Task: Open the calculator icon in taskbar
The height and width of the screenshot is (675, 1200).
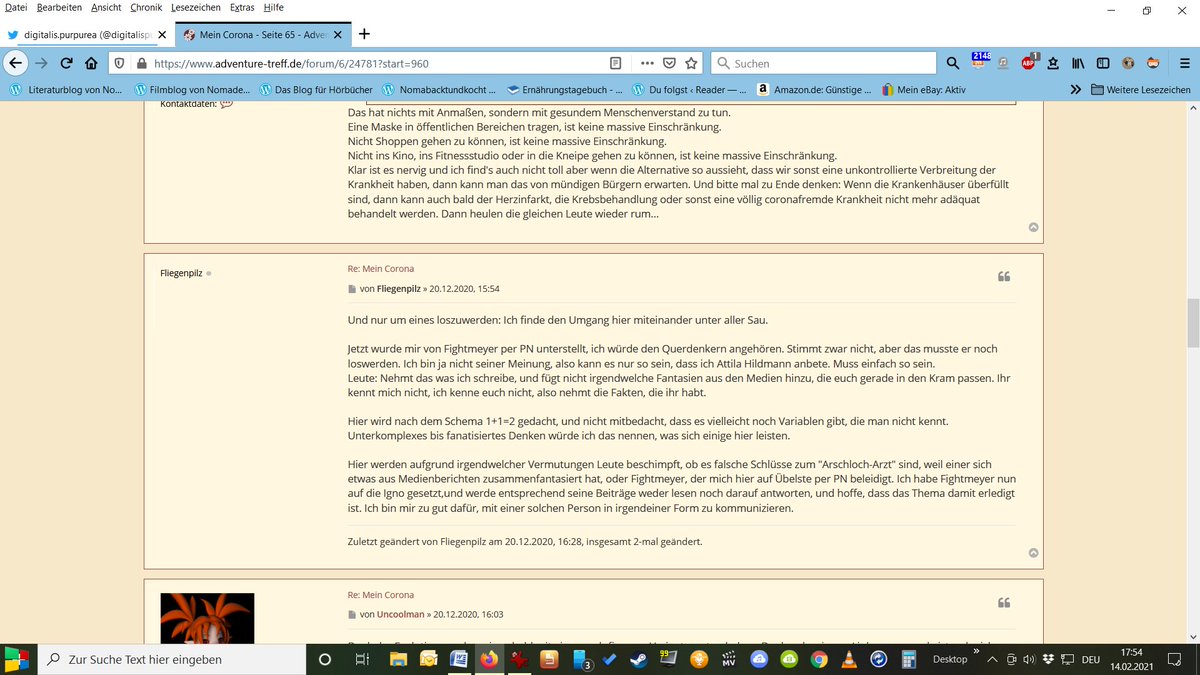Action: pos(909,659)
